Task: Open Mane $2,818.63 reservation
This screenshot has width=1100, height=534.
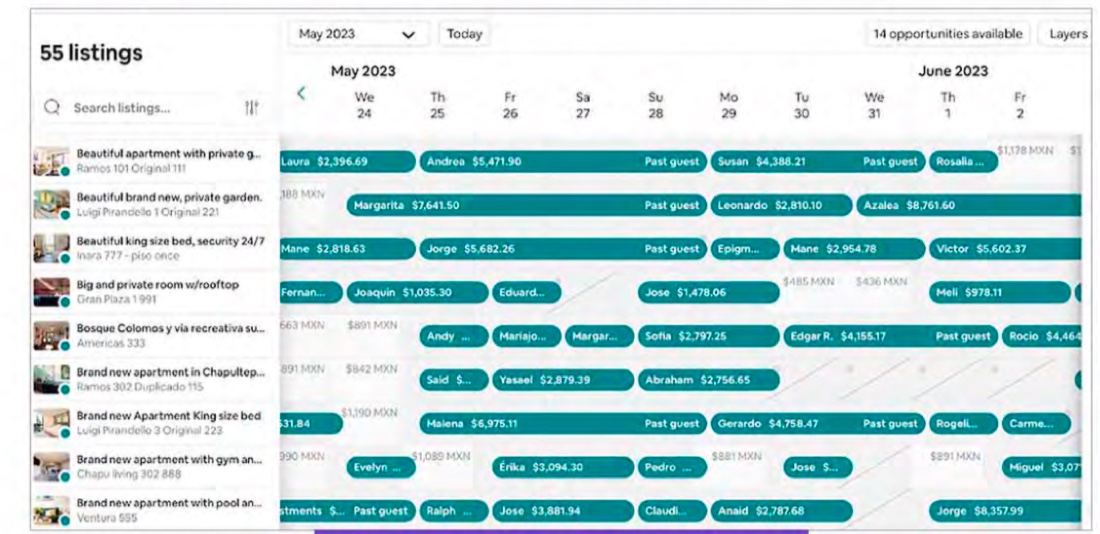Action: pos(348,249)
